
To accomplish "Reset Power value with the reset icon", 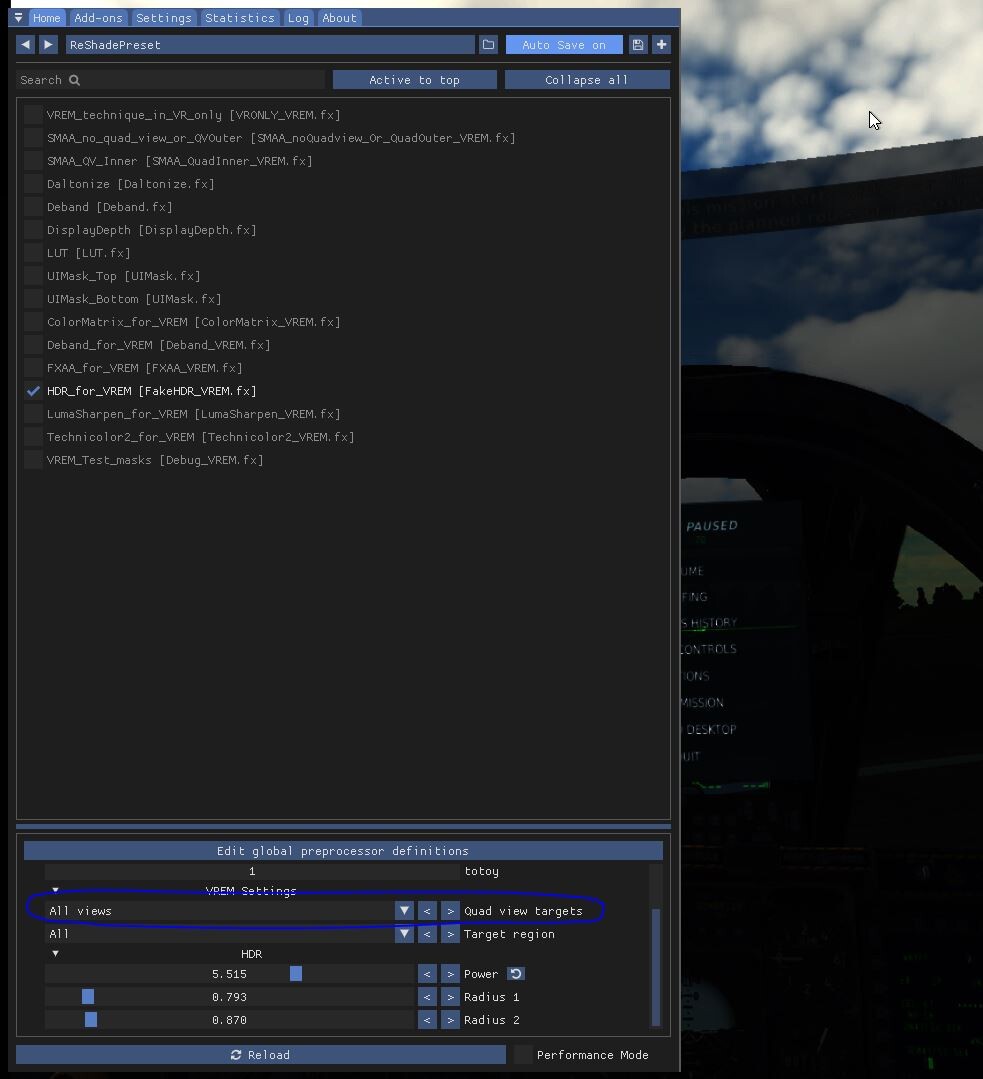I will coord(516,974).
